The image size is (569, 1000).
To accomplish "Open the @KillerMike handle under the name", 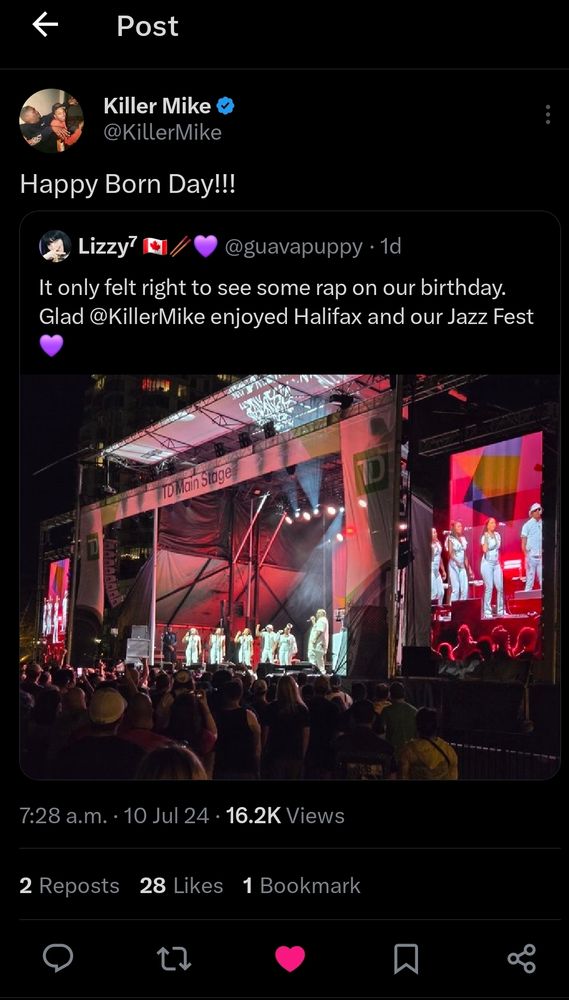I will (x=163, y=133).
